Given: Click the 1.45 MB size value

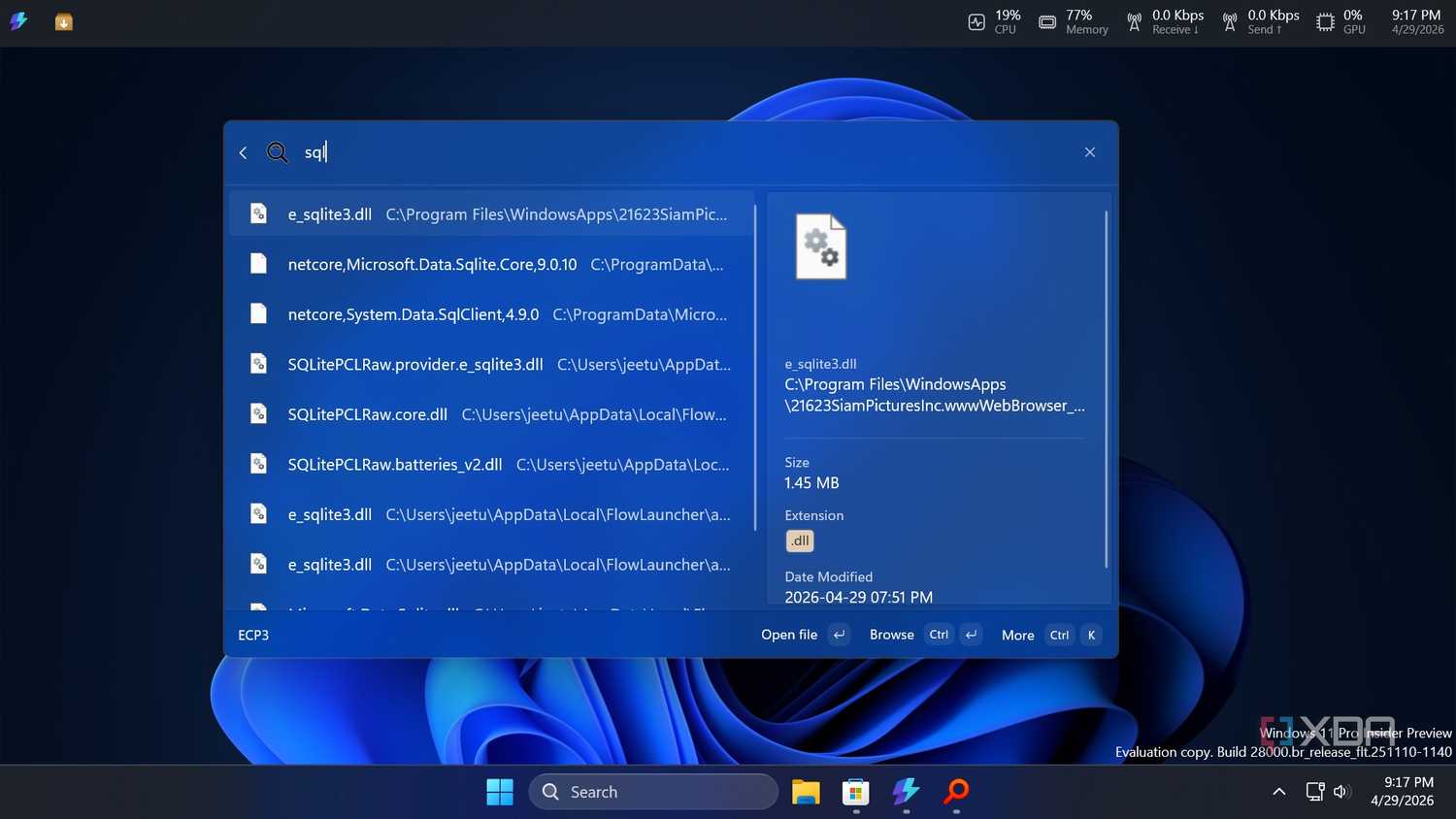Looking at the screenshot, I should pyautogui.click(x=811, y=483).
